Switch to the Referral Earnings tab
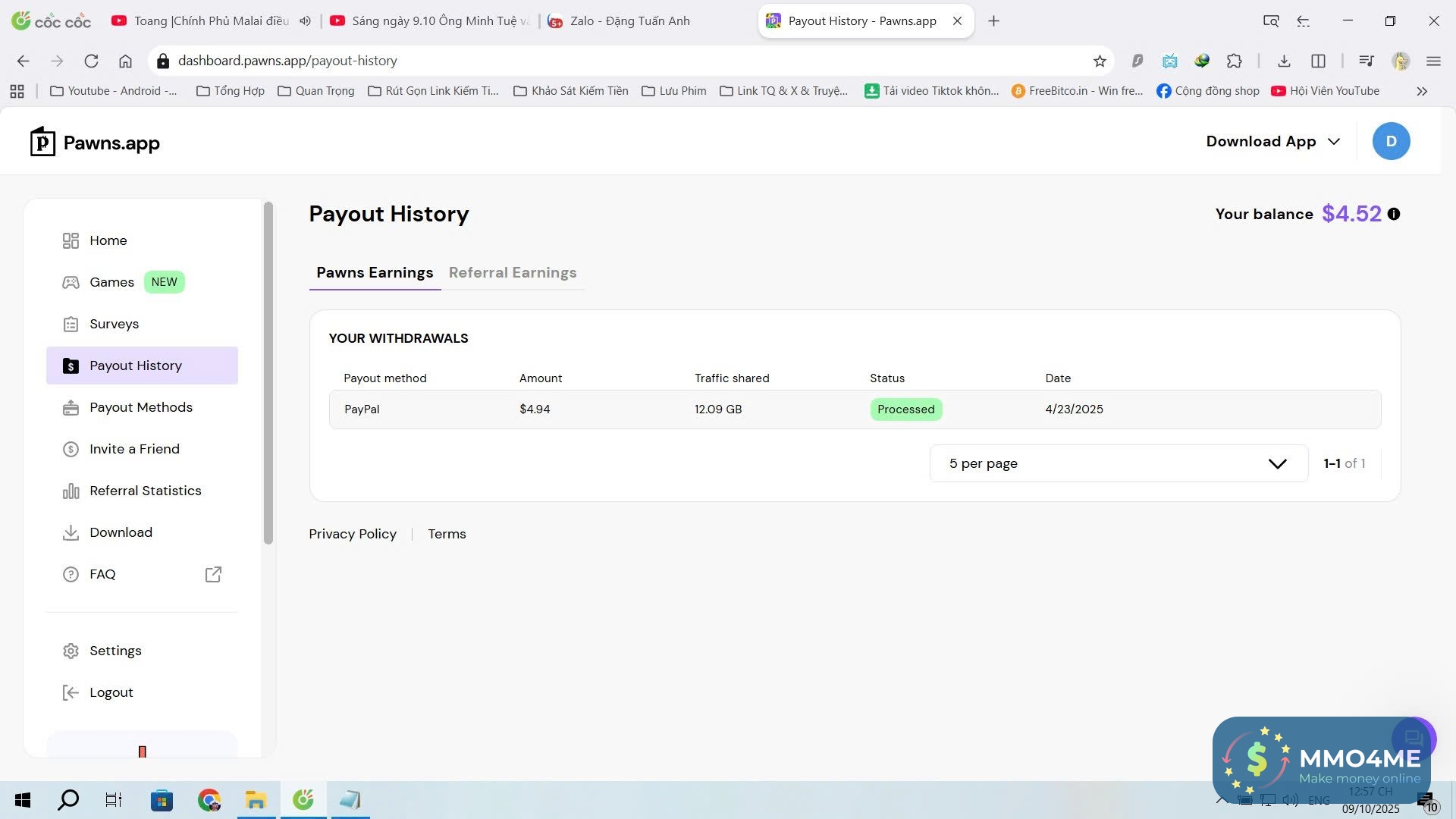The image size is (1456, 819). click(513, 272)
